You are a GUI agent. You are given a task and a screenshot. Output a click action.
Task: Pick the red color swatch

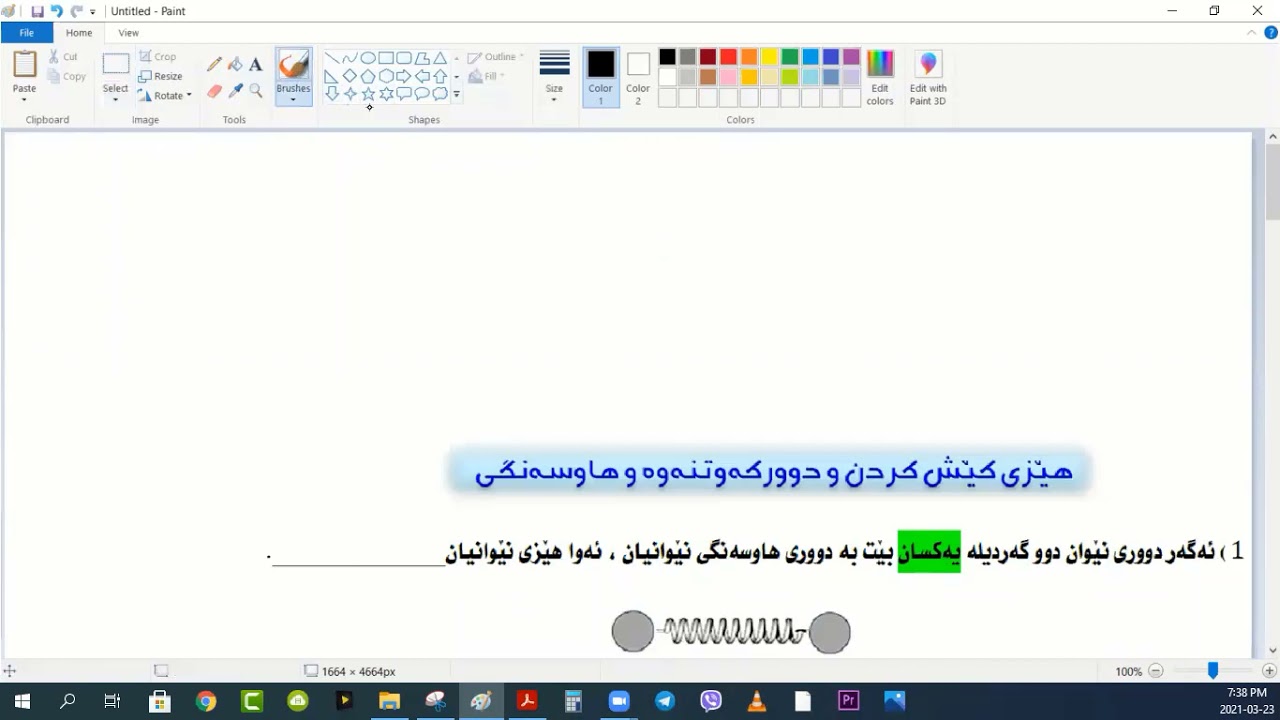click(728, 57)
